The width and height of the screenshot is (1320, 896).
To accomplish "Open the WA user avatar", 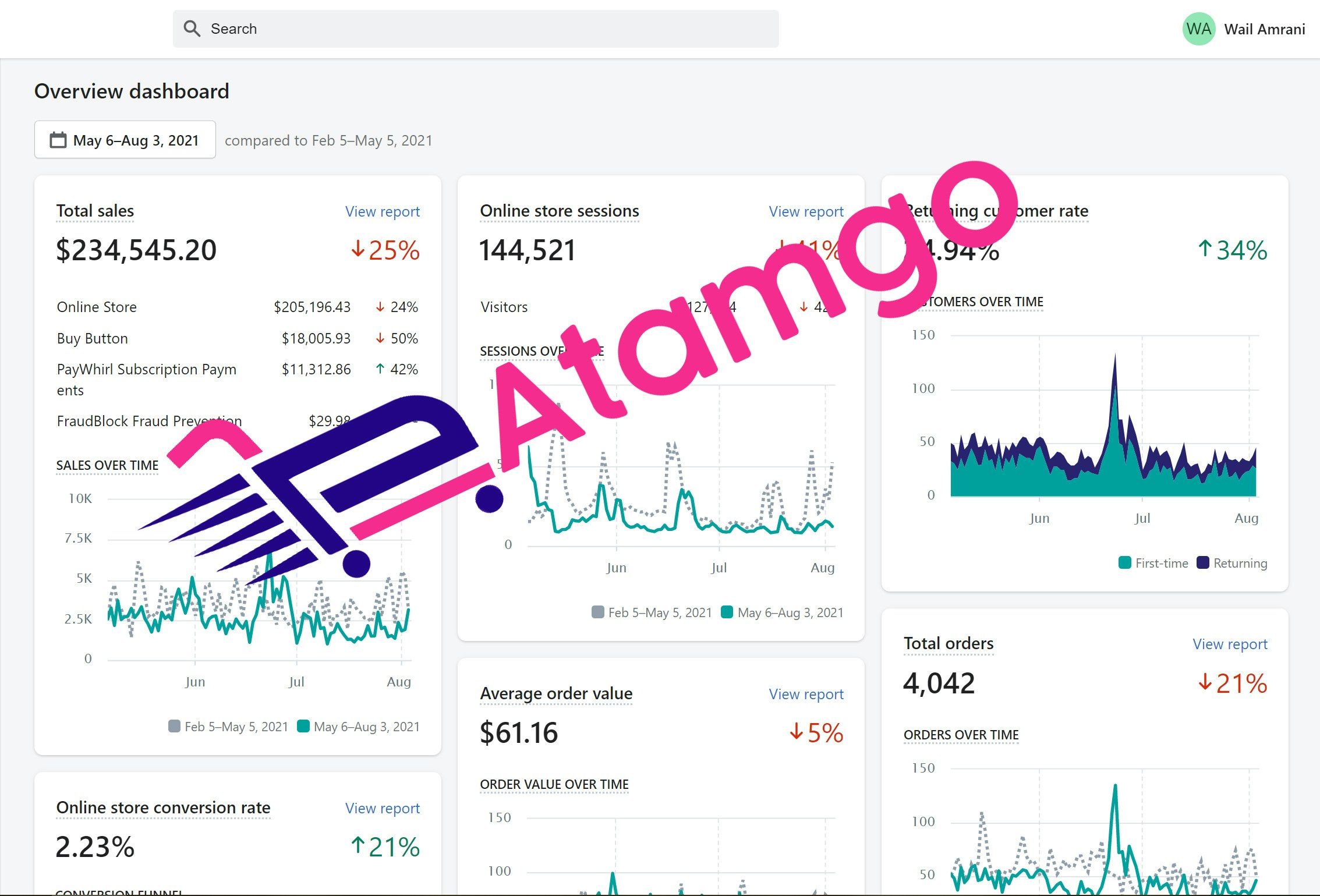I will [x=1198, y=29].
